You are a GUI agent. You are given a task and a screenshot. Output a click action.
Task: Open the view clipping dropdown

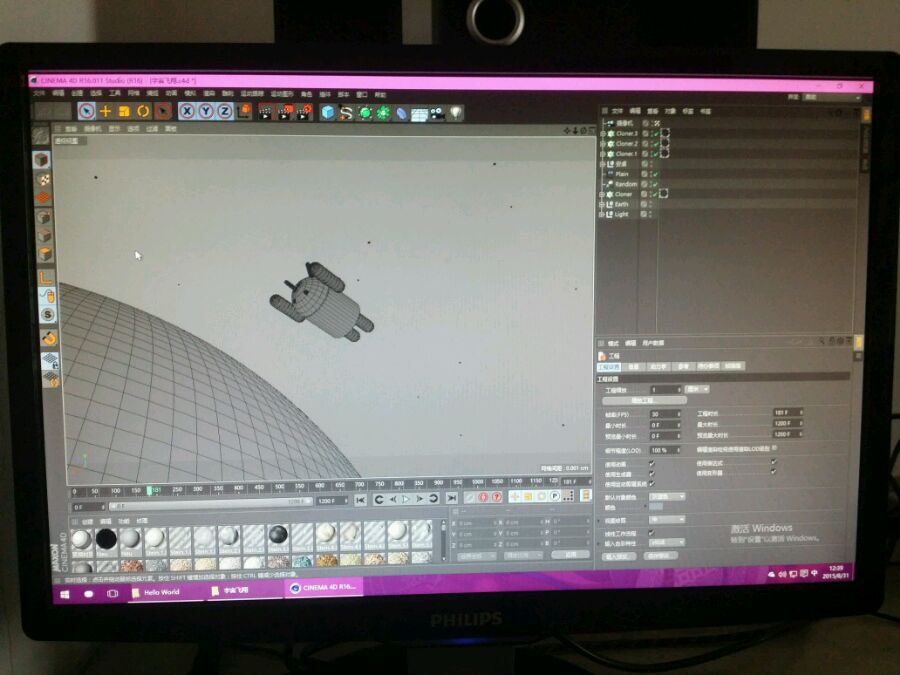point(667,519)
